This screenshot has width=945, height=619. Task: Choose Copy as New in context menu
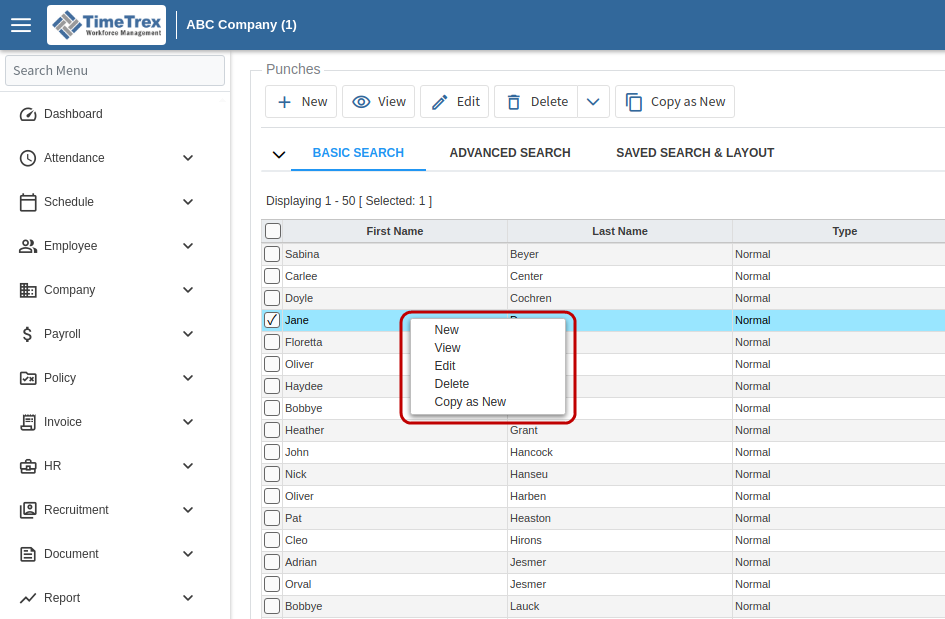[488, 402]
